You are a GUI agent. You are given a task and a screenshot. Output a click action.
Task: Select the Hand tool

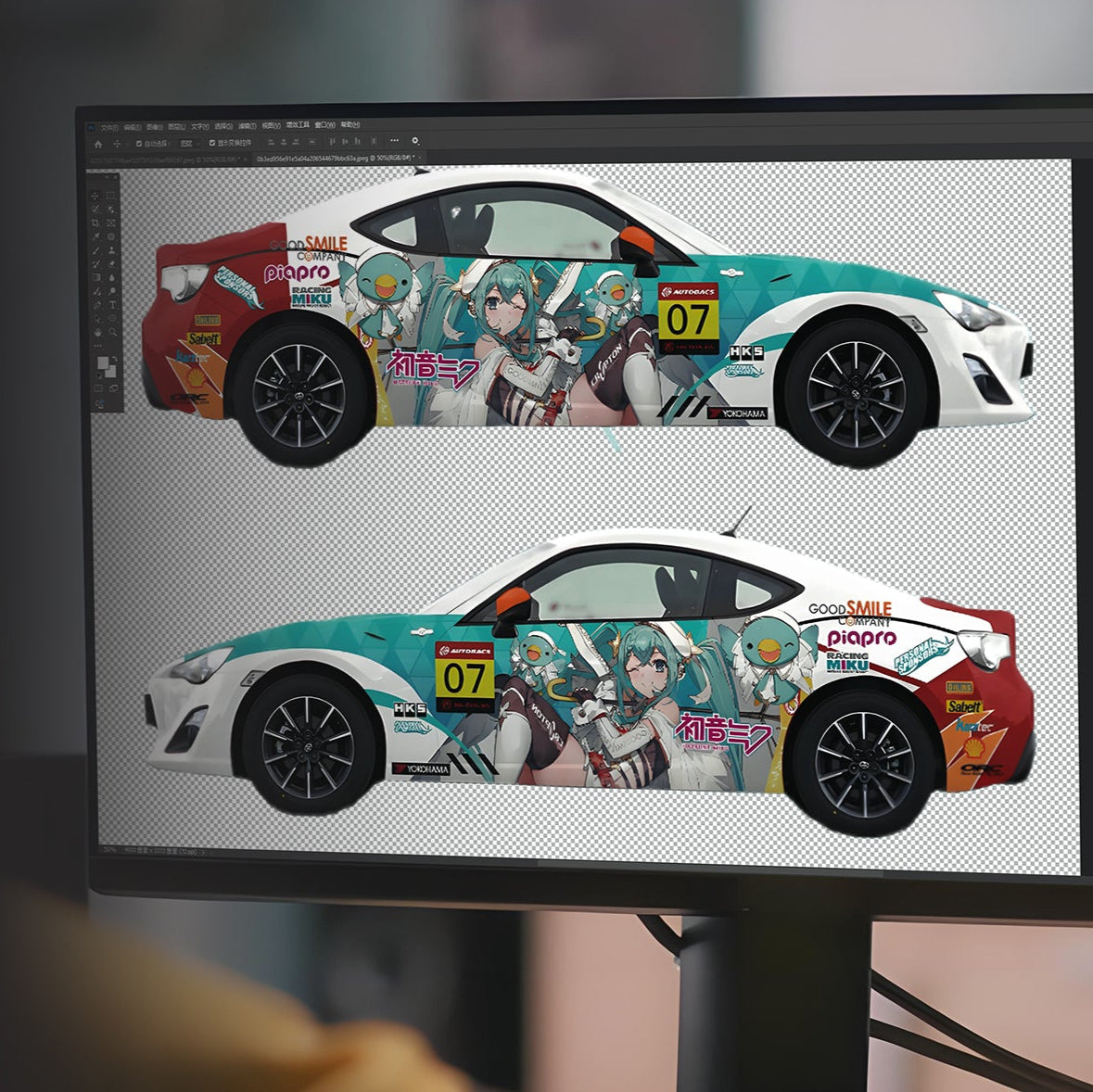96,331
